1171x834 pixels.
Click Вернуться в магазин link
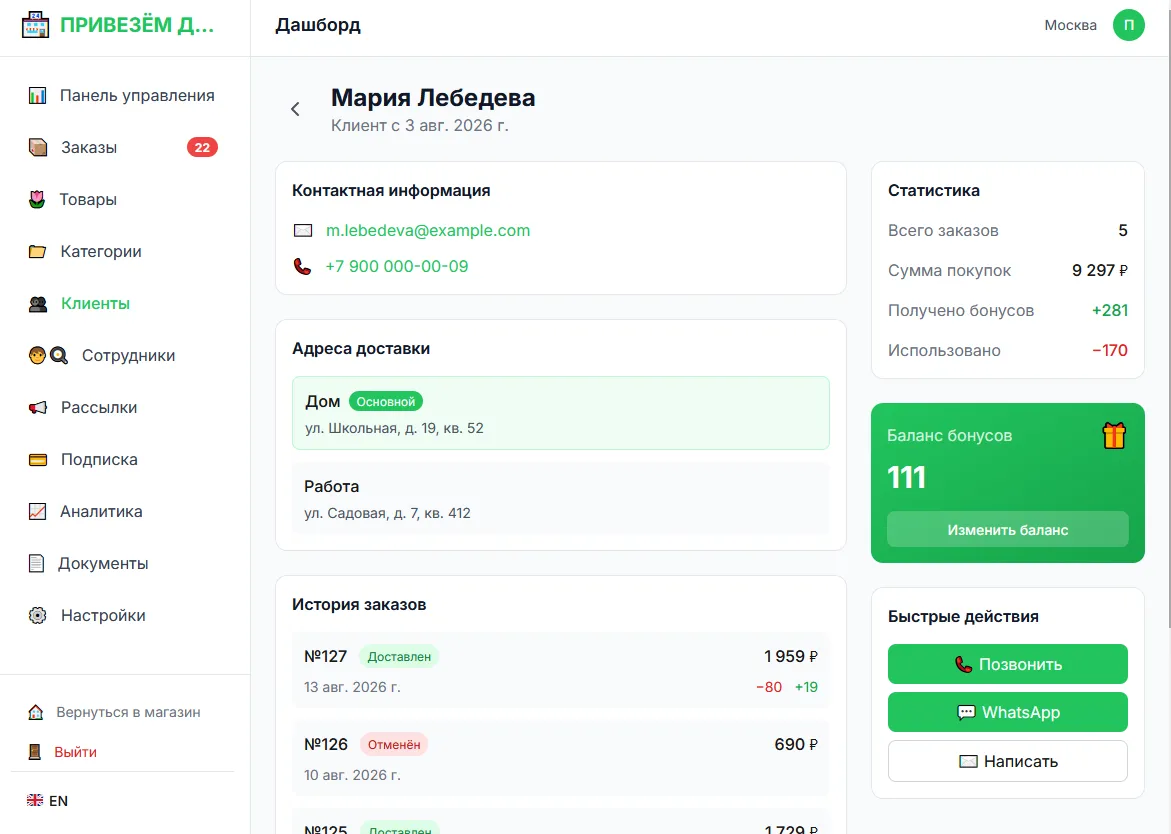128,712
